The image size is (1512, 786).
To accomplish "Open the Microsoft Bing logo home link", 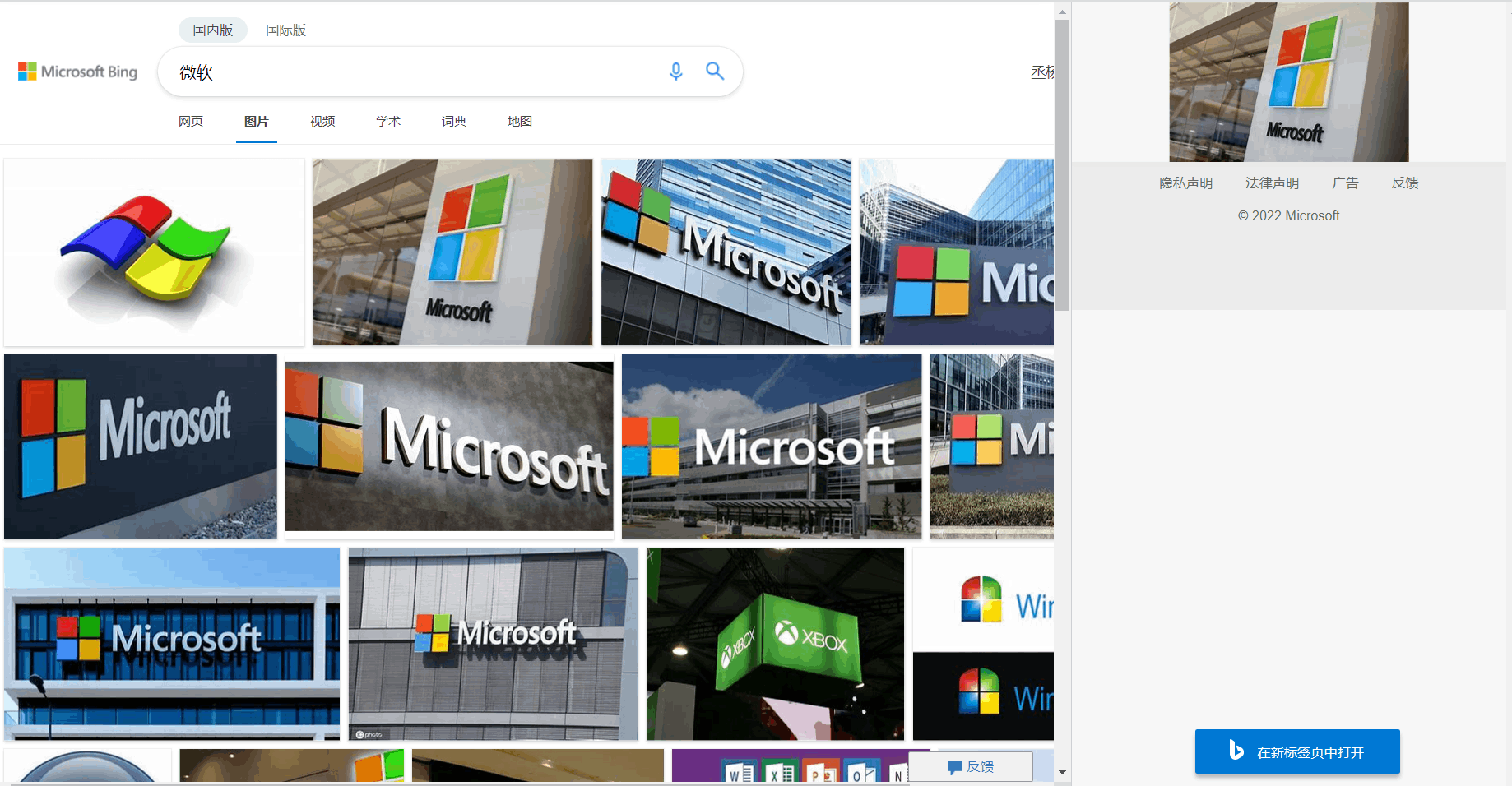I will pos(78,72).
